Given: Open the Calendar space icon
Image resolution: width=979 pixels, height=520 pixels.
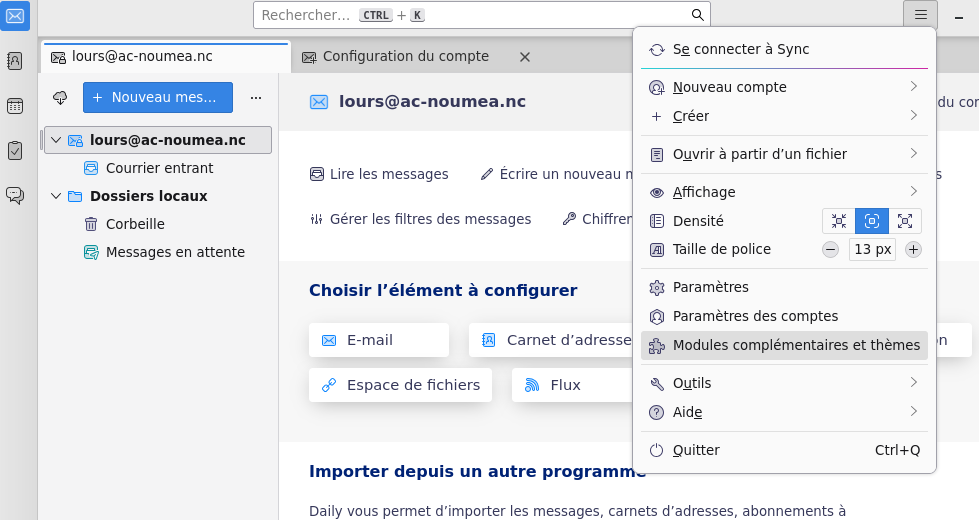Looking at the screenshot, I should click(15, 106).
